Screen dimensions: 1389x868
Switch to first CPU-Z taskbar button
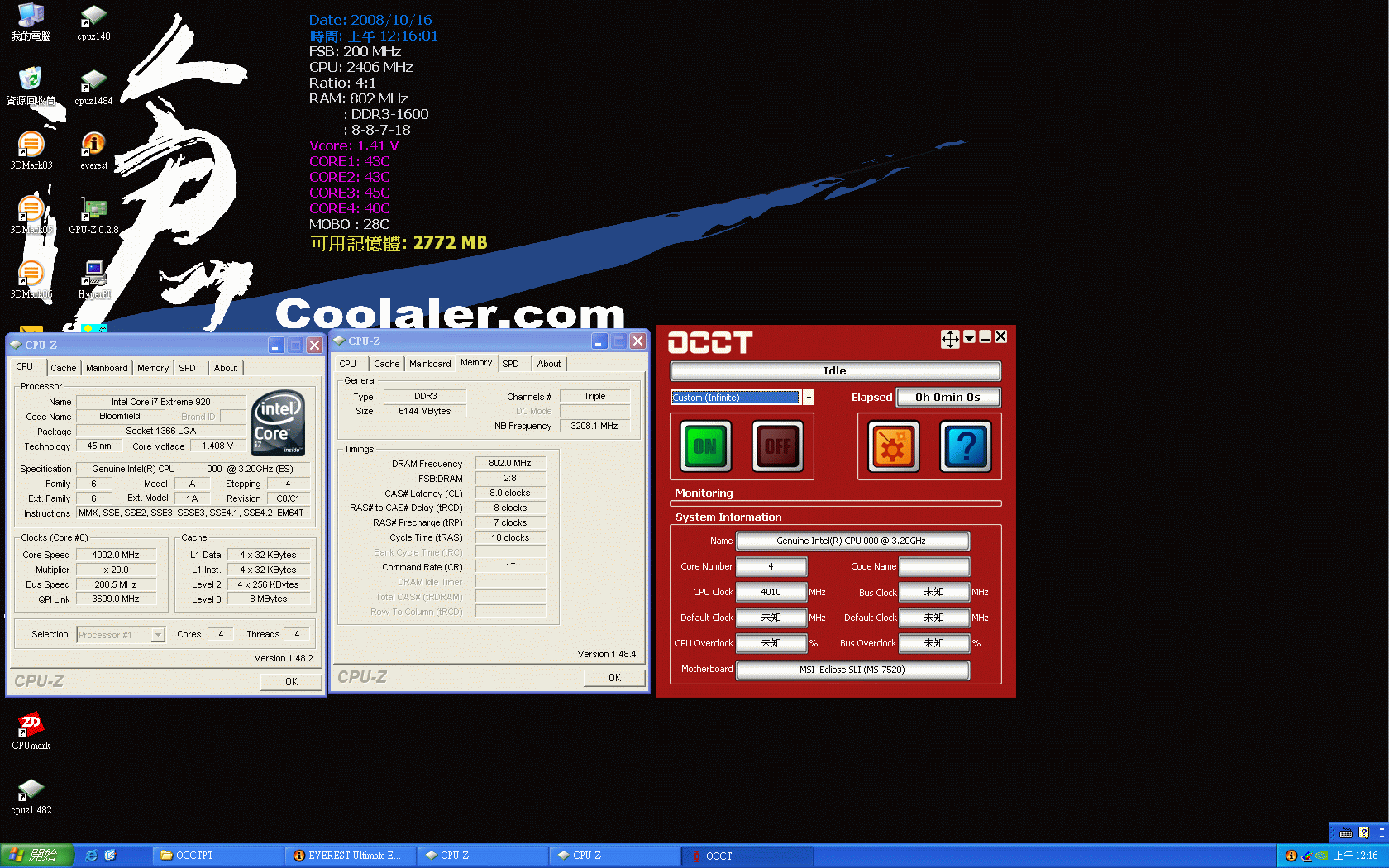click(481, 856)
